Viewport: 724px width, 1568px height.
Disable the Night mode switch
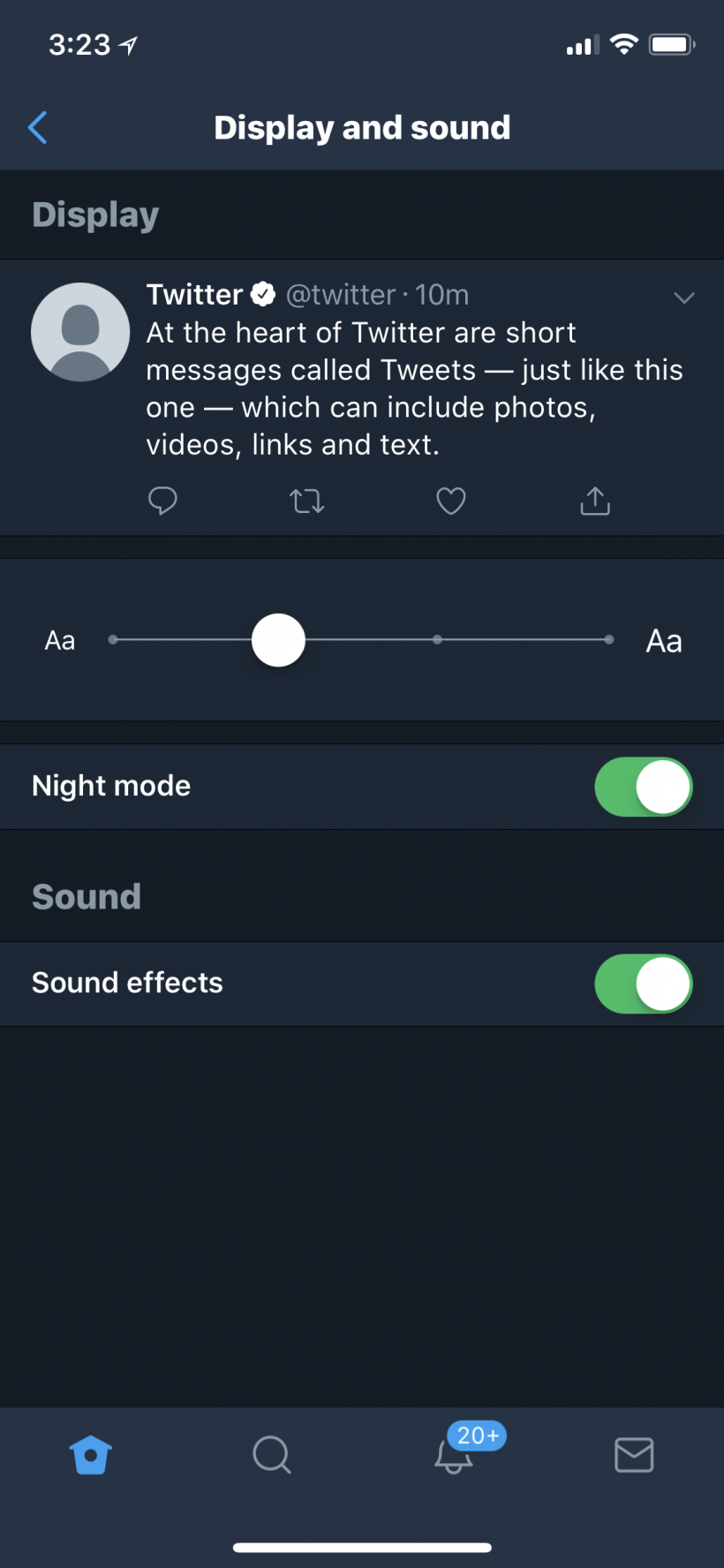pos(643,787)
